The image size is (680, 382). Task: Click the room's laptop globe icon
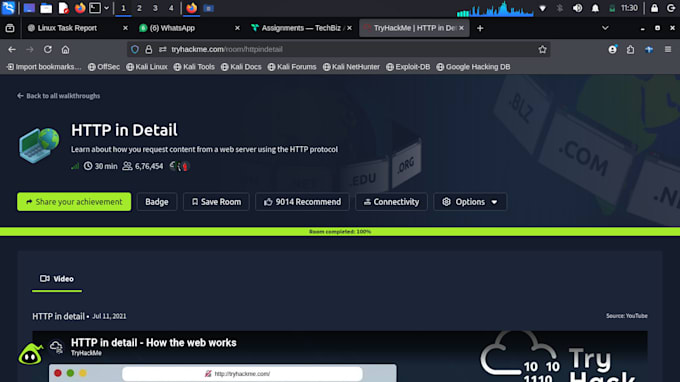click(x=39, y=145)
